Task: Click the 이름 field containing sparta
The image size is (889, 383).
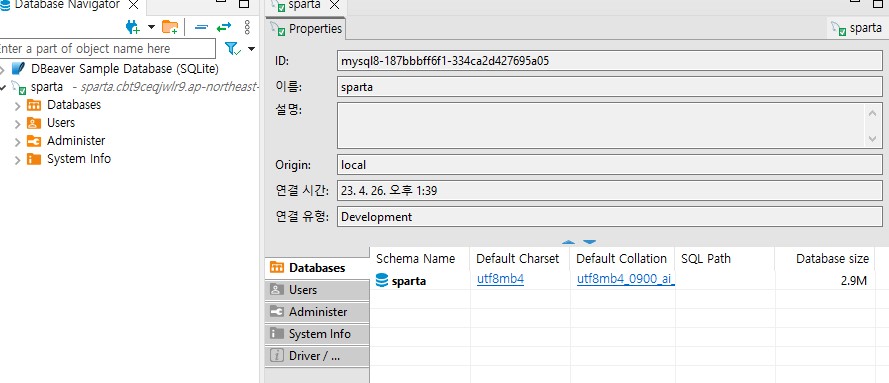Action: point(609,87)
